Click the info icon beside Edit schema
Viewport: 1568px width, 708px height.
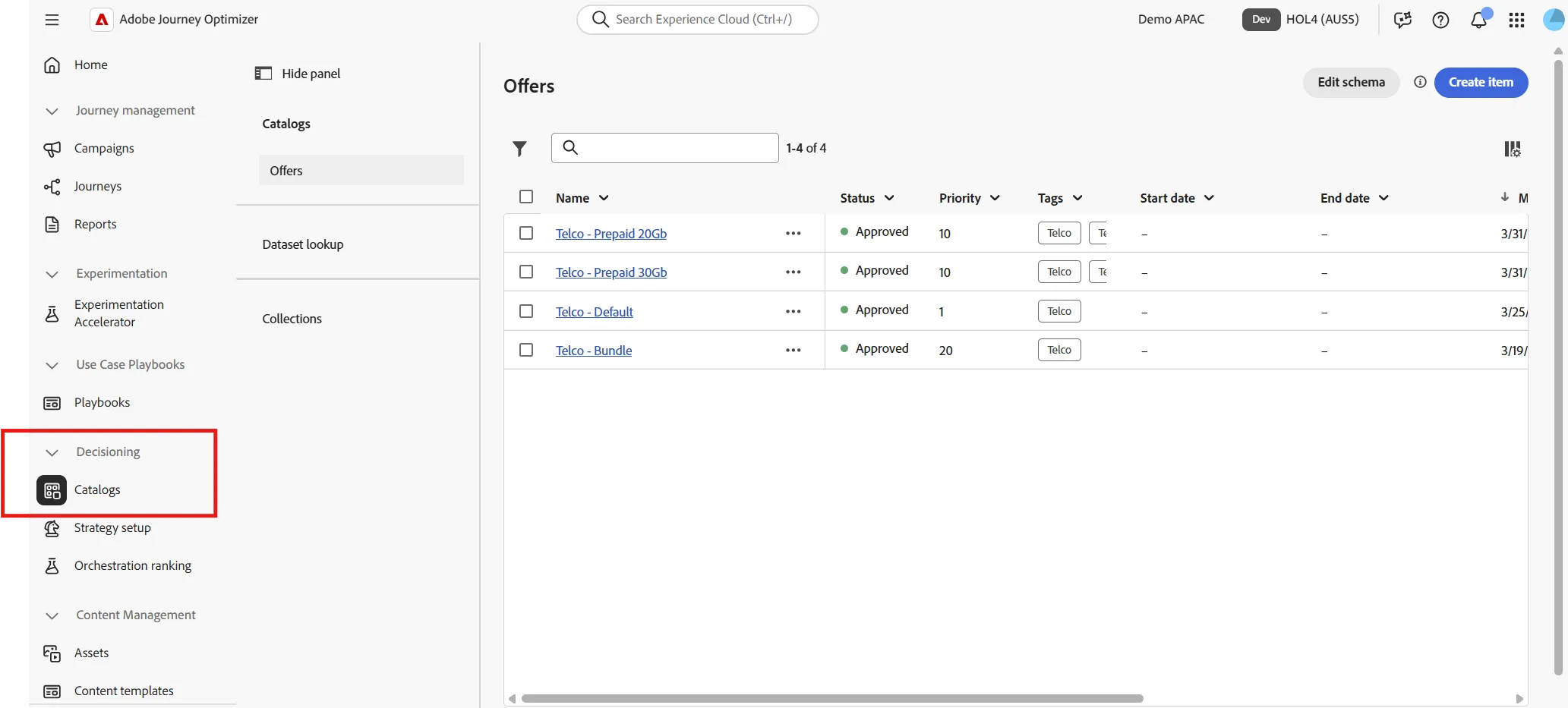click(1420, 82)
